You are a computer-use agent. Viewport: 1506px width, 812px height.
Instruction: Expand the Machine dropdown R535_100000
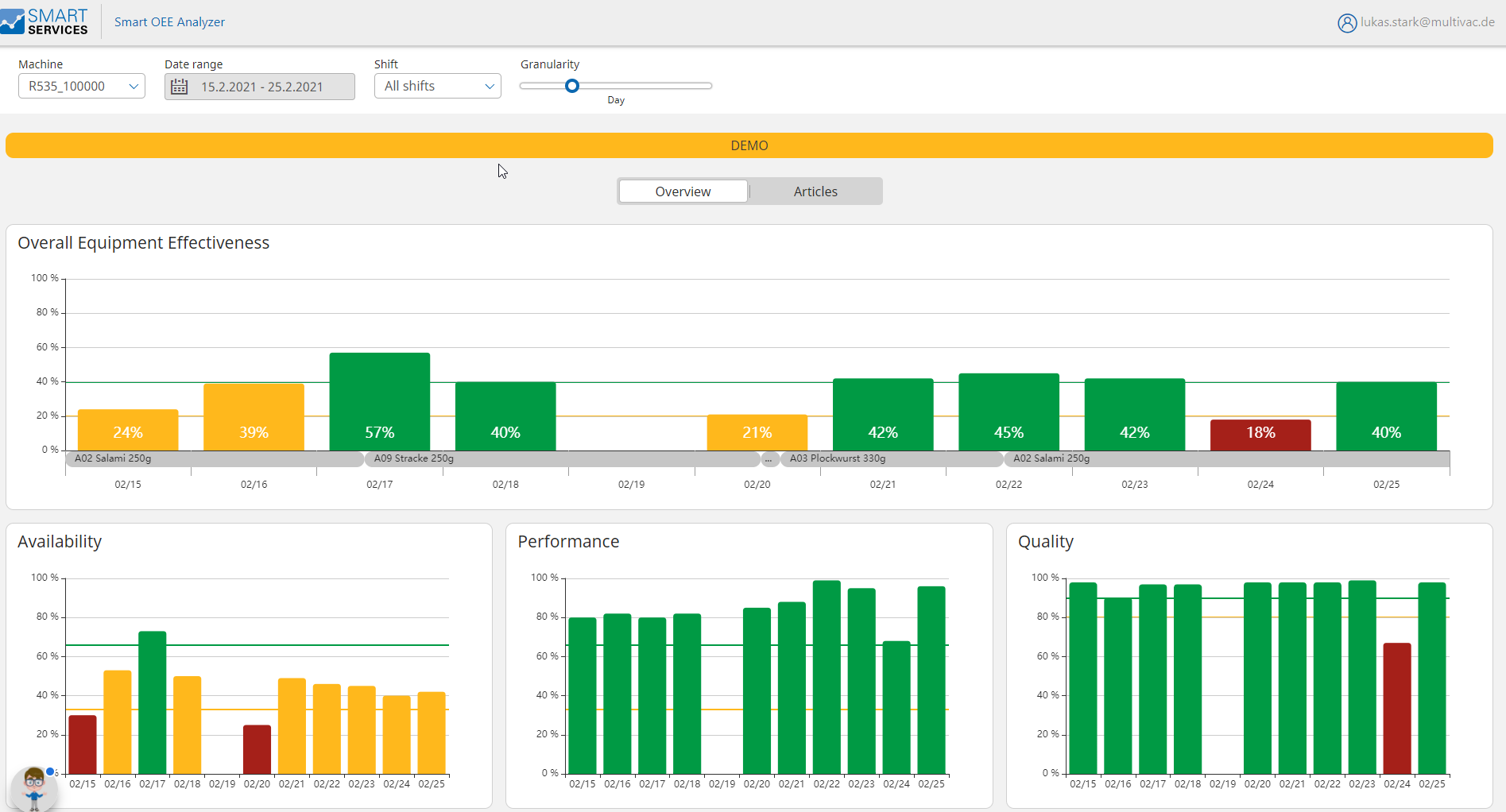coord(82,86)
